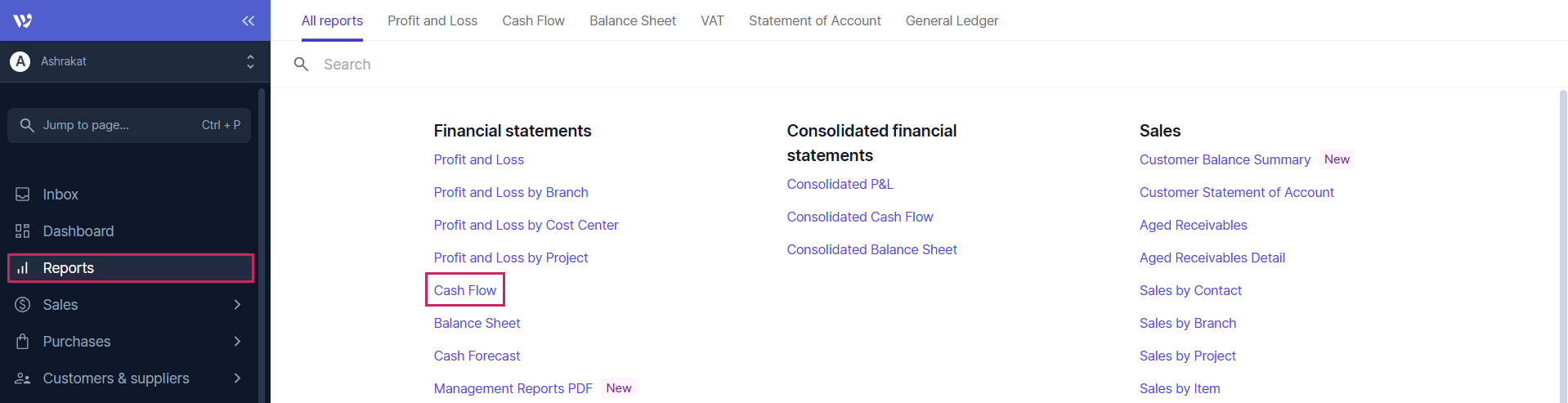Collapse the sidebar with double-chevron icon
The width and height of the screenshot is (1568, 403).
tap(248, 20)
